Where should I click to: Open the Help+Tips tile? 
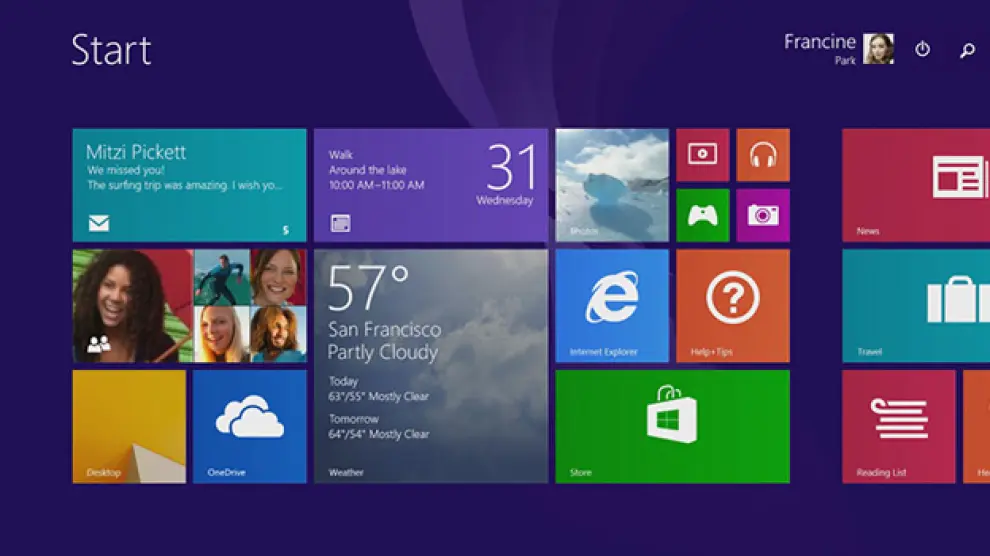732,305
